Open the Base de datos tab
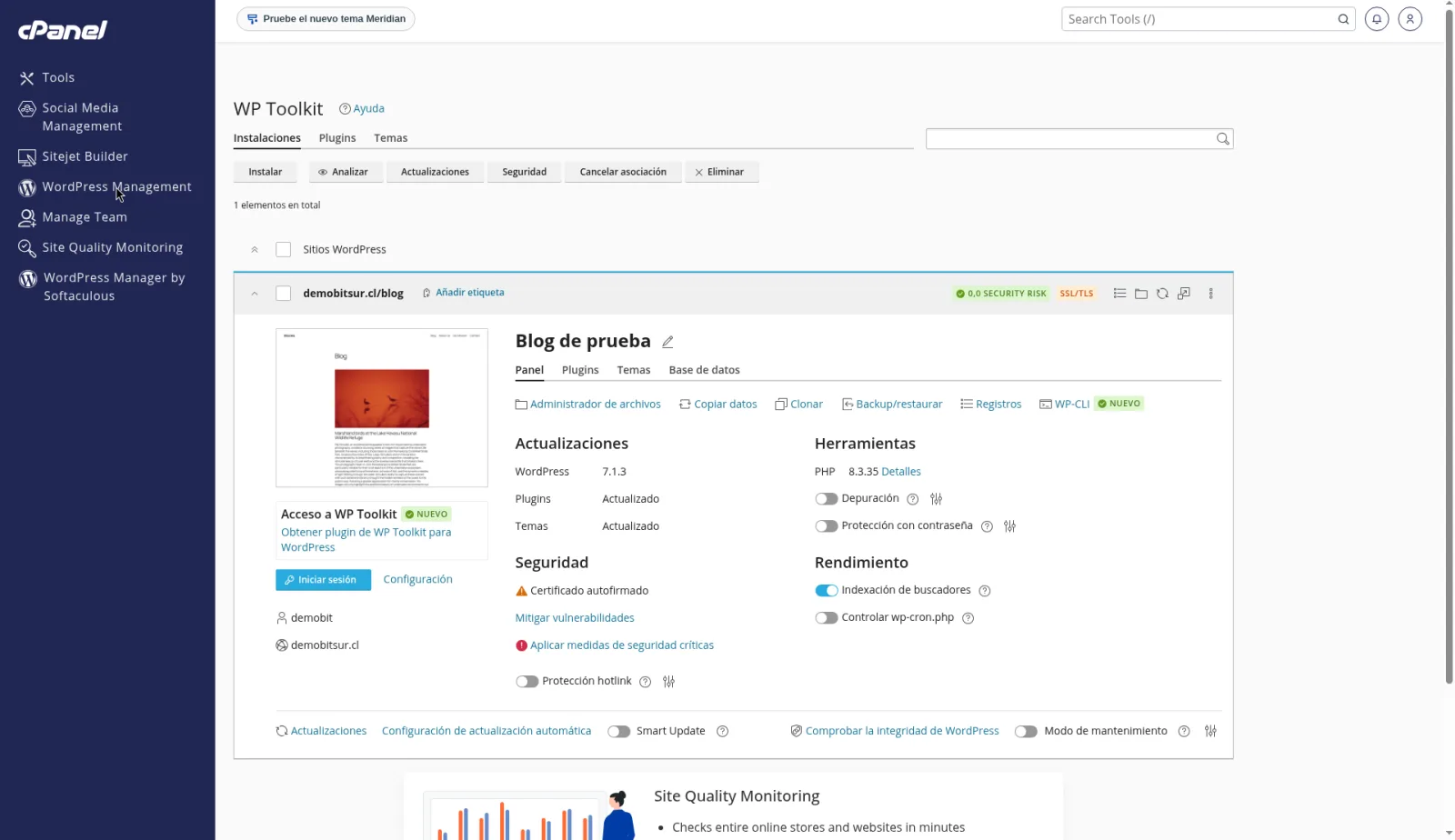The image size is (1455, 840). click(x=704, y=370)
